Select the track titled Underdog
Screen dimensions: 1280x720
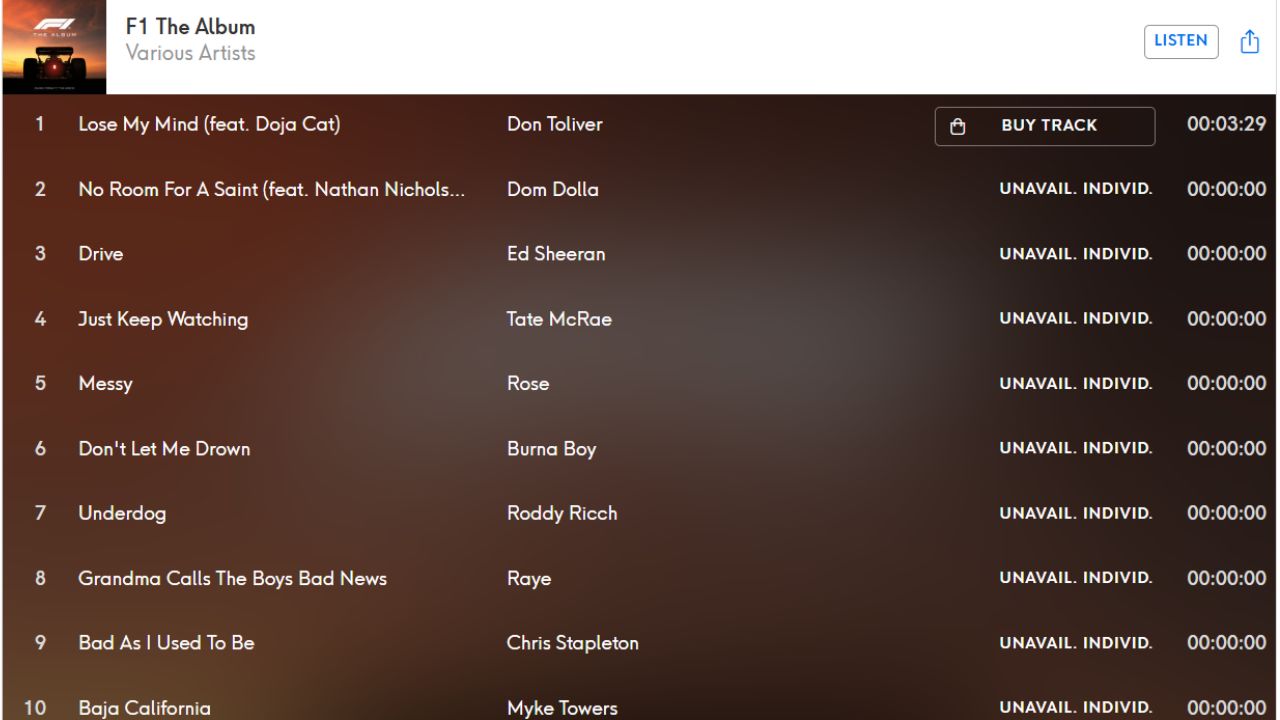pos(122,513)
